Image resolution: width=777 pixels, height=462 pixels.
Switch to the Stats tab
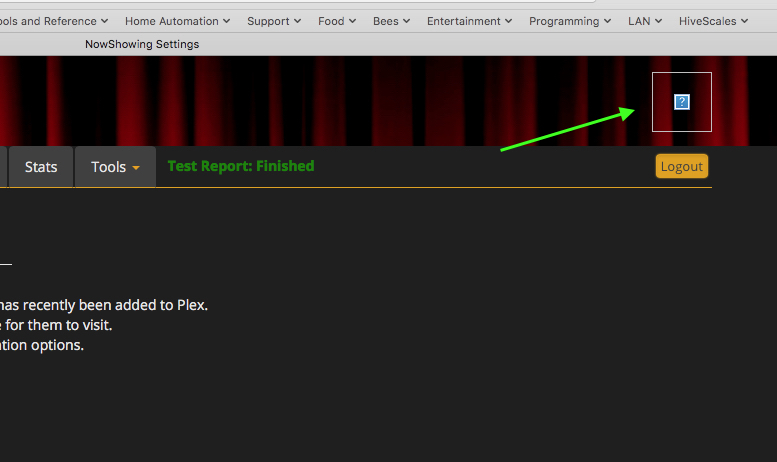[41, 167]
